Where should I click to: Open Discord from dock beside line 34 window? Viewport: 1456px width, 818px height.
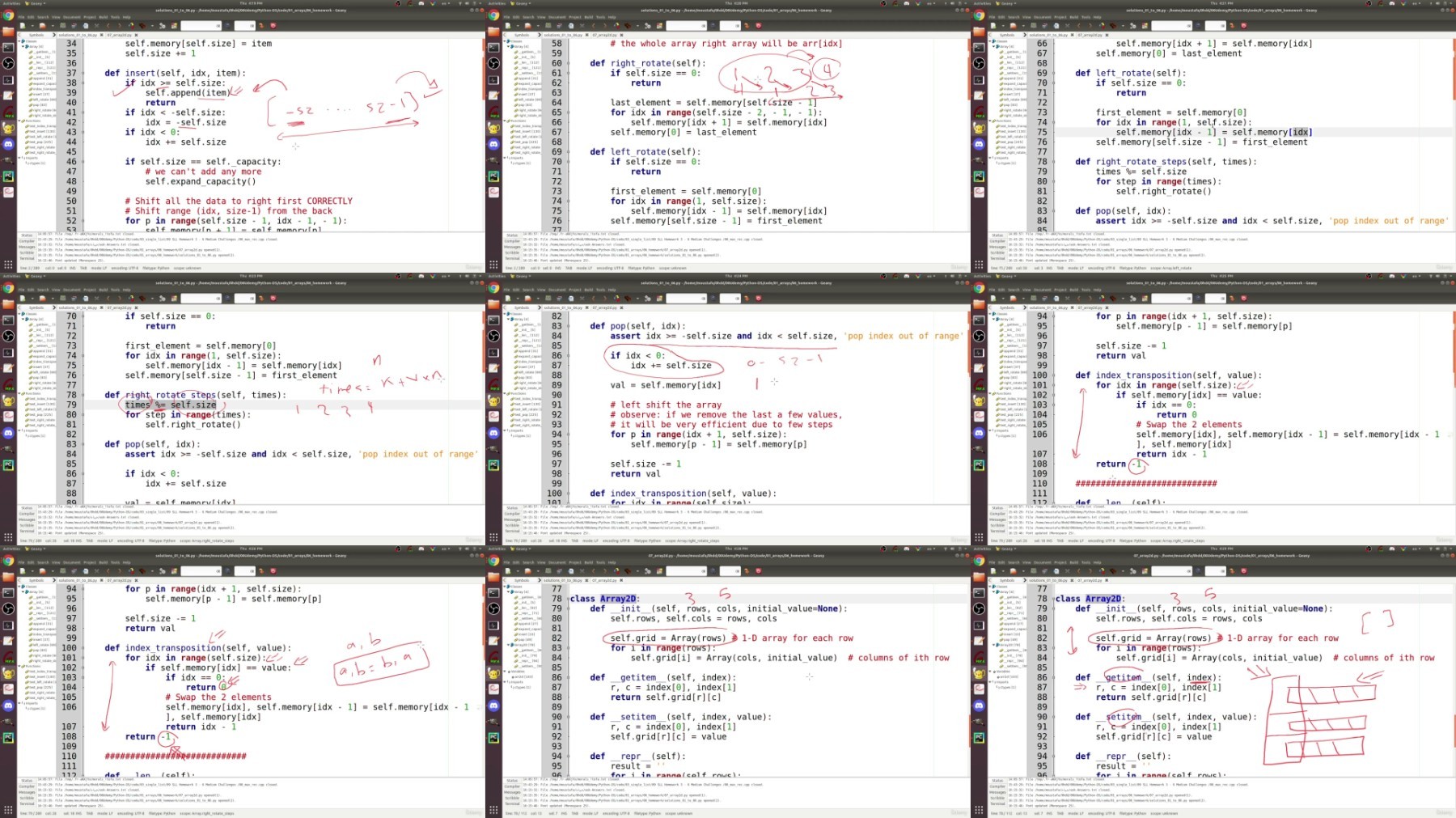[x=8, y=144]
